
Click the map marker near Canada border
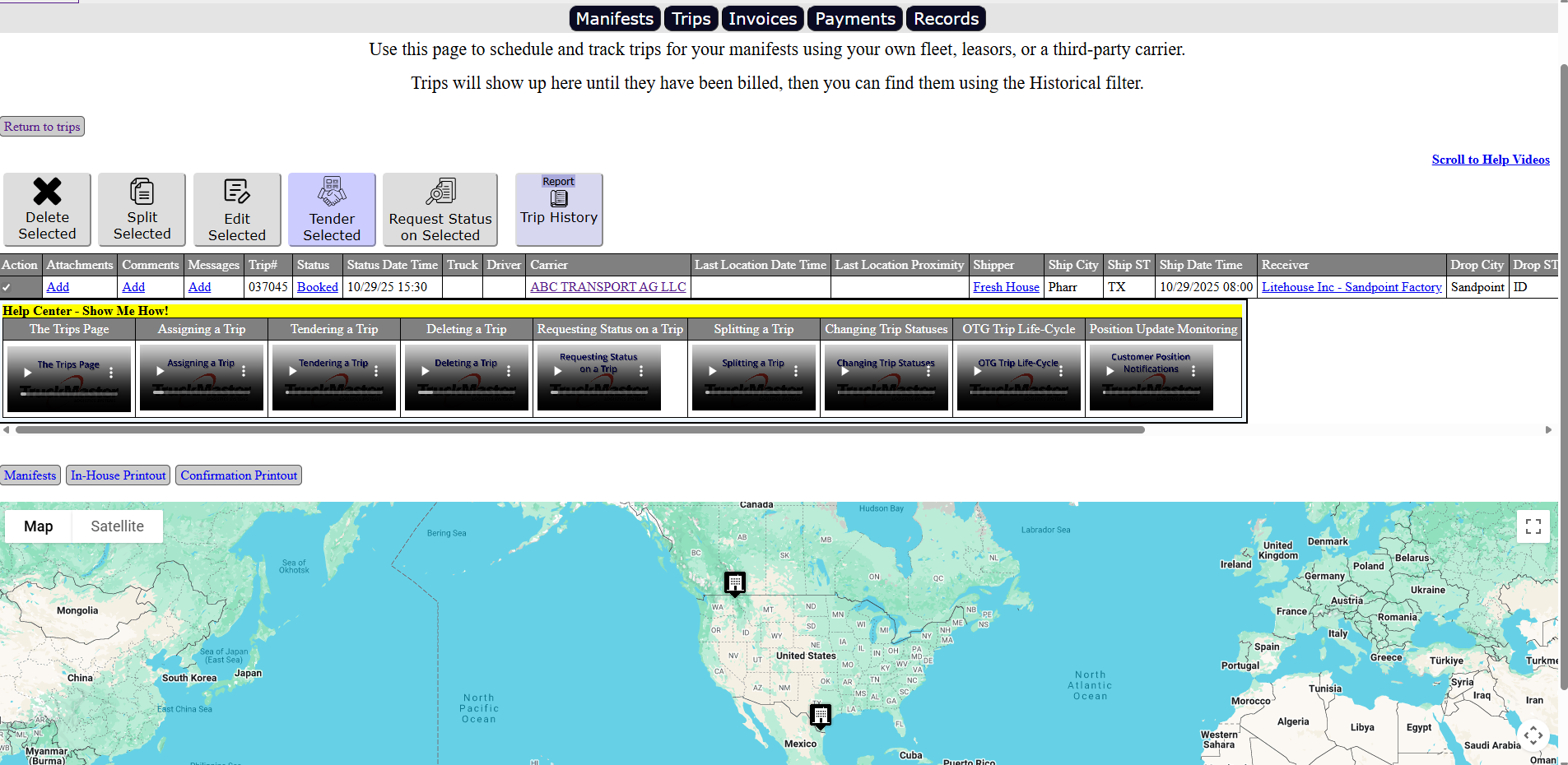coord(734,582)
